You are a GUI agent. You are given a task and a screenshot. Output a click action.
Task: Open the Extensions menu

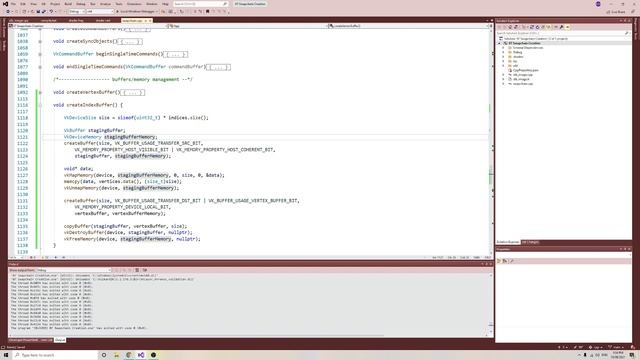134,4
